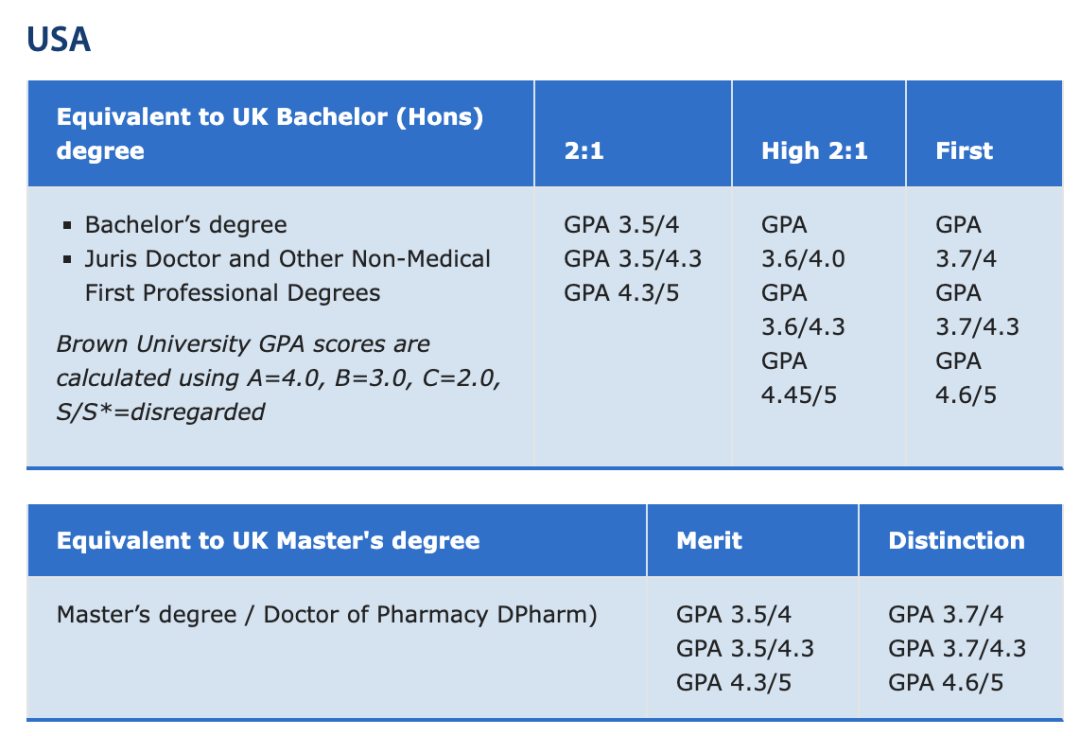Click the Brown University GPA note
Image resolution: width=1080 pixels, height=736 pixels.
278,378
